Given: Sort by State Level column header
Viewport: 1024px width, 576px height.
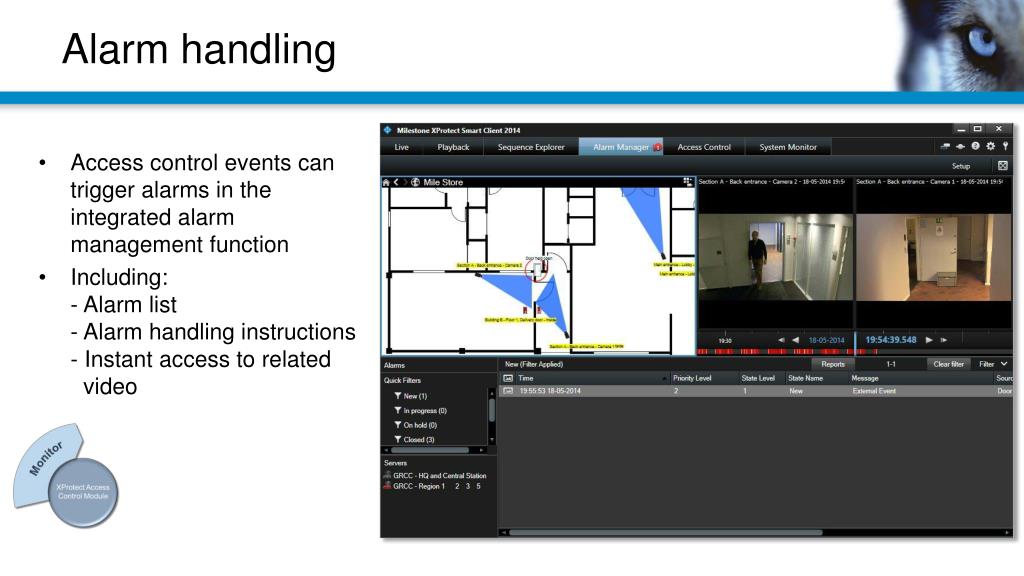Looking at the screenshot, I should (x=760, y=378).
